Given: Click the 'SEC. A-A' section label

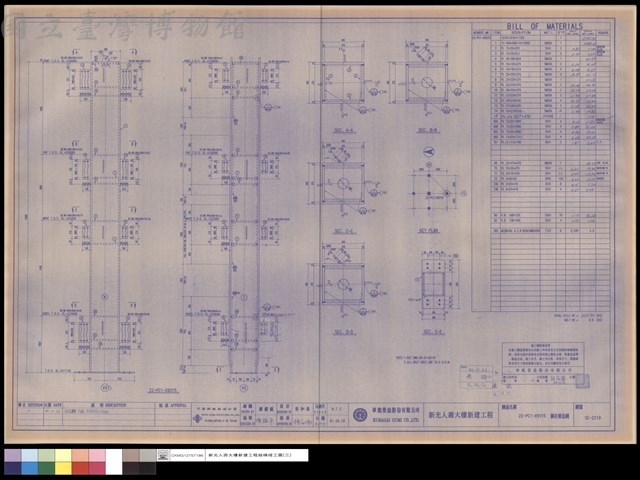Looking at the screenshot, I should (x=344, y=131).
